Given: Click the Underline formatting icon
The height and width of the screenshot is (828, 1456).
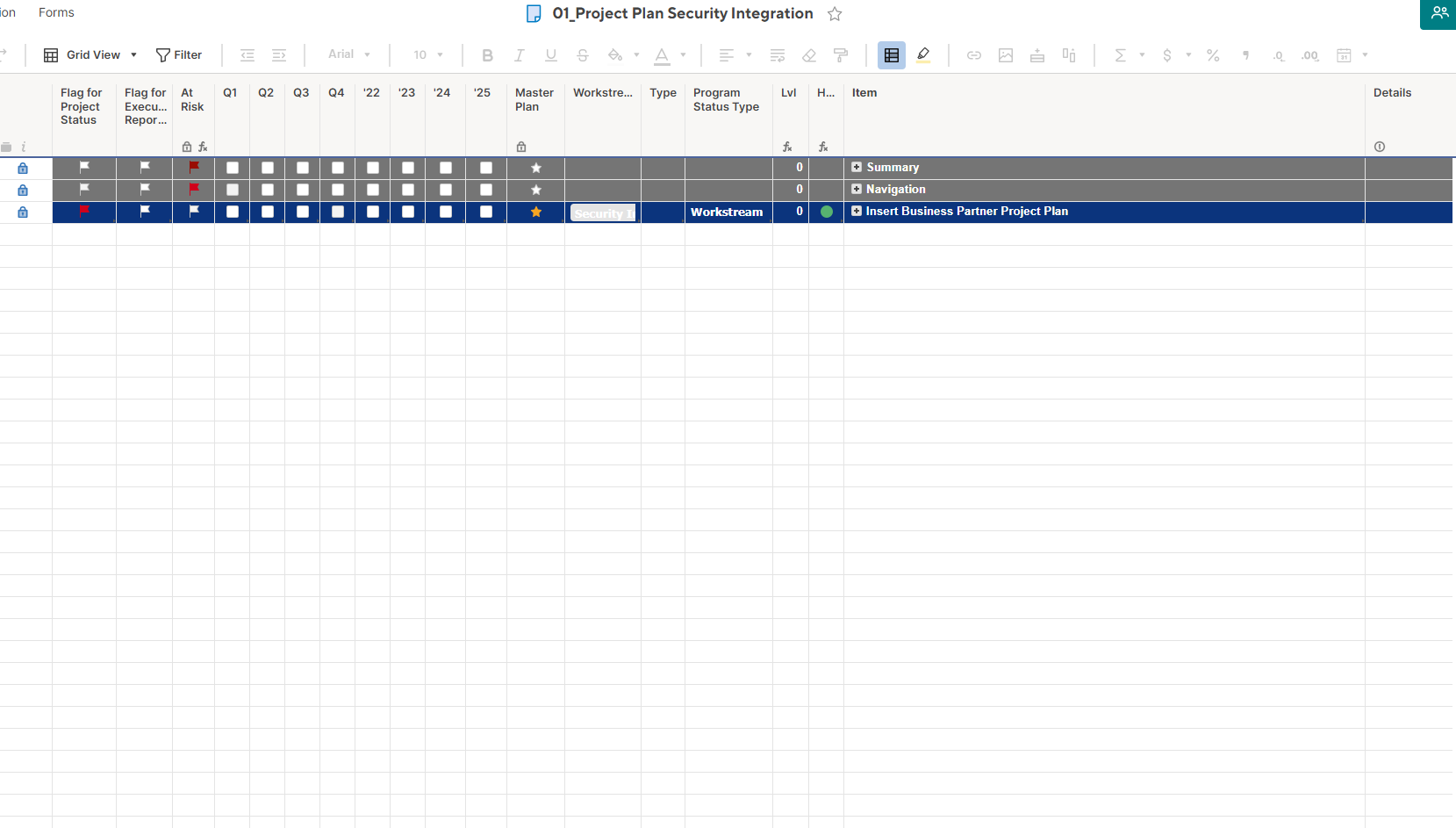Looking at the screenshot, I should 550,55.
